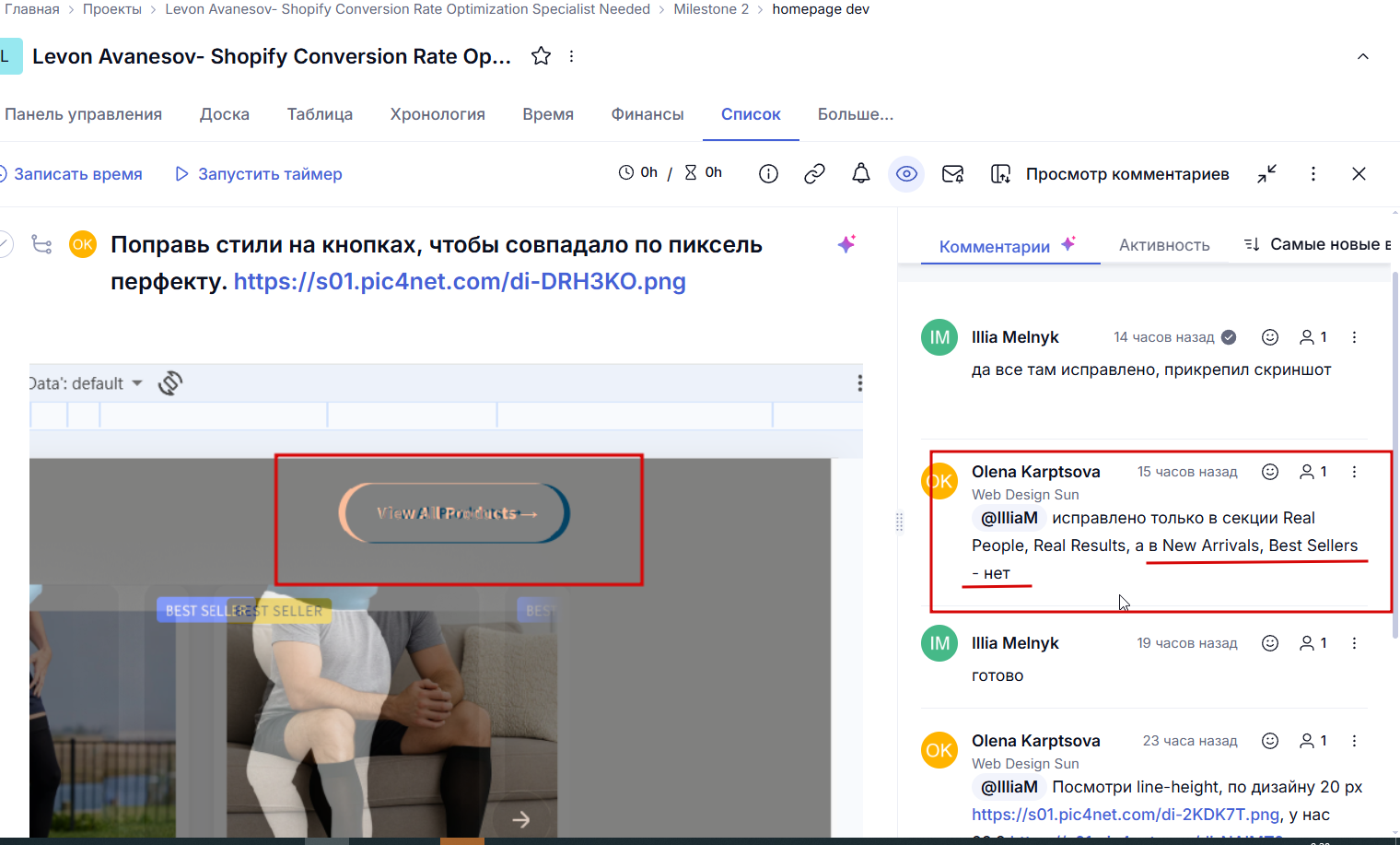Select the Список tab
Image resolution: width=1400 pixels, height=845 pixels.
(751, 114)
